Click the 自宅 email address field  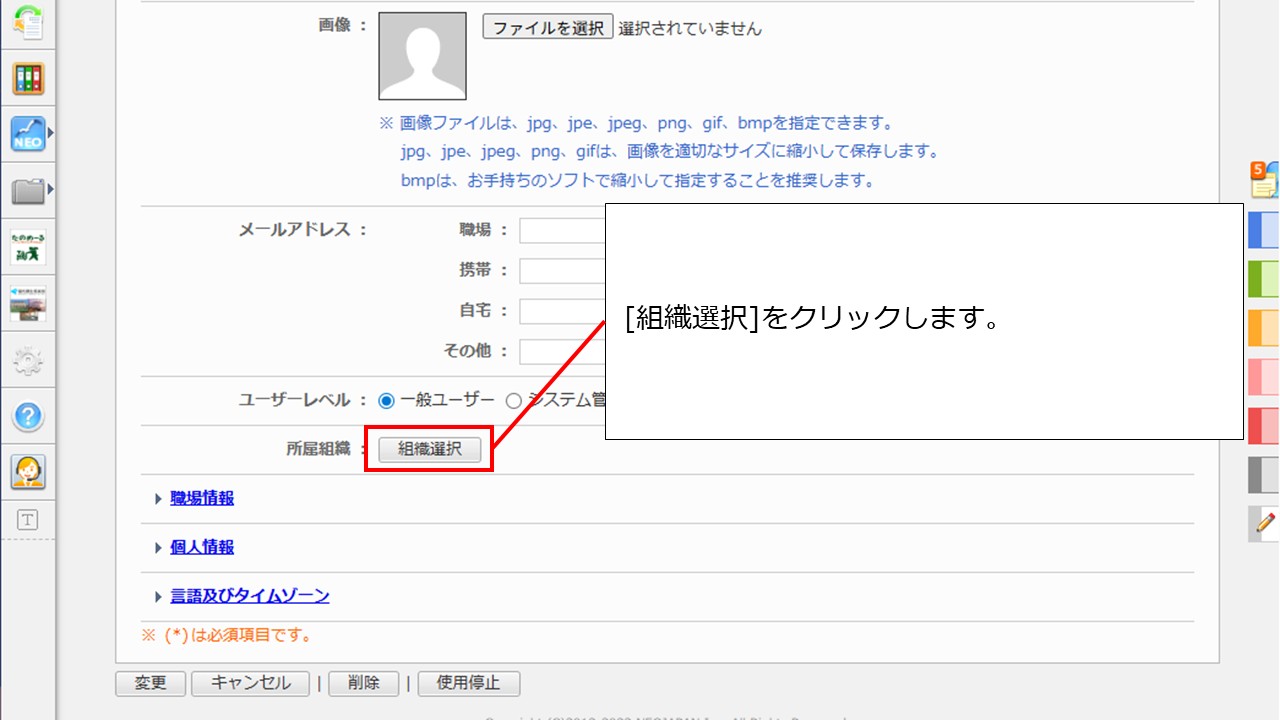click(x=562, y=311)
